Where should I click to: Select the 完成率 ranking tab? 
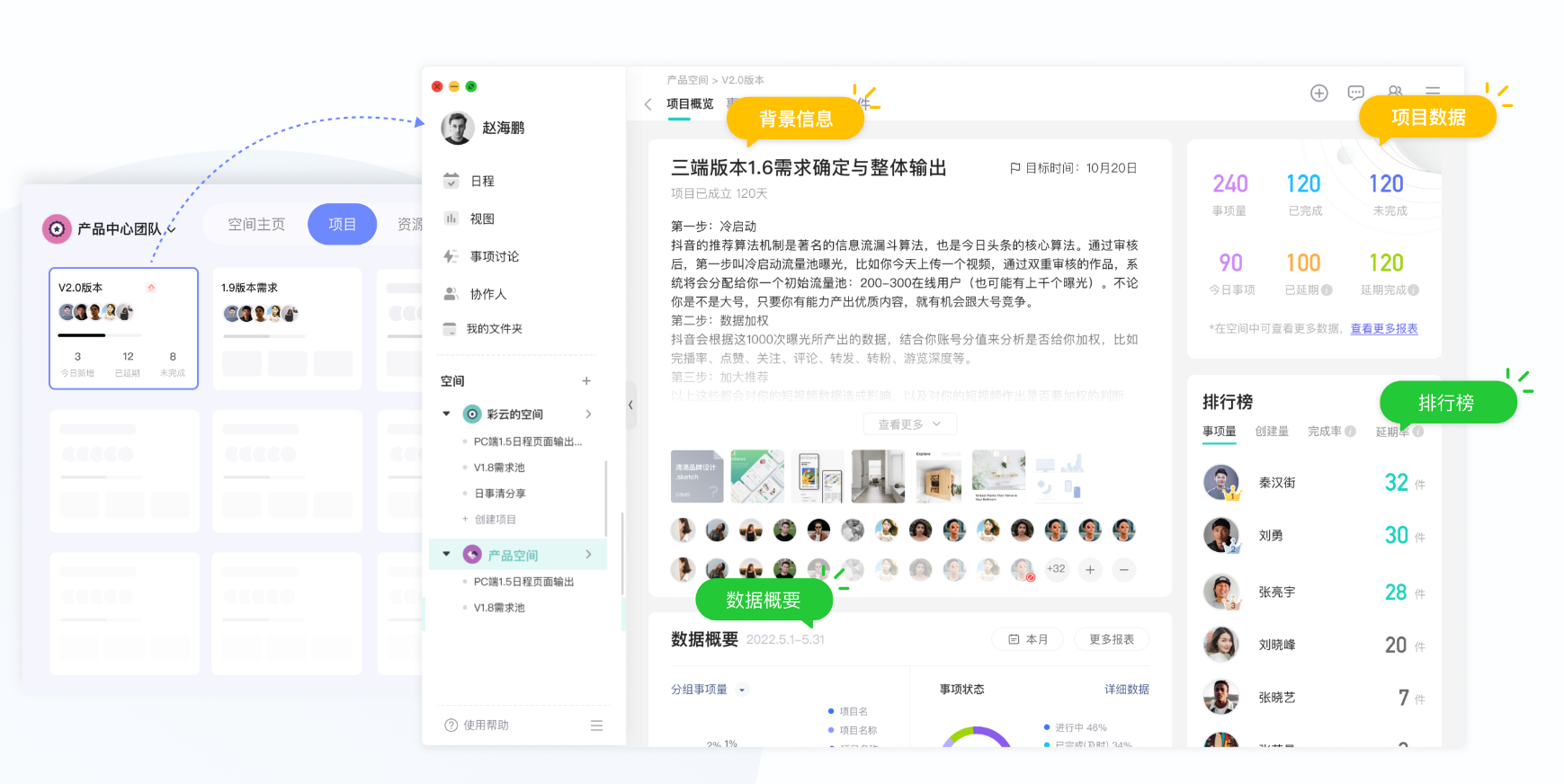pyautogui.click(x=1325, y=432)
